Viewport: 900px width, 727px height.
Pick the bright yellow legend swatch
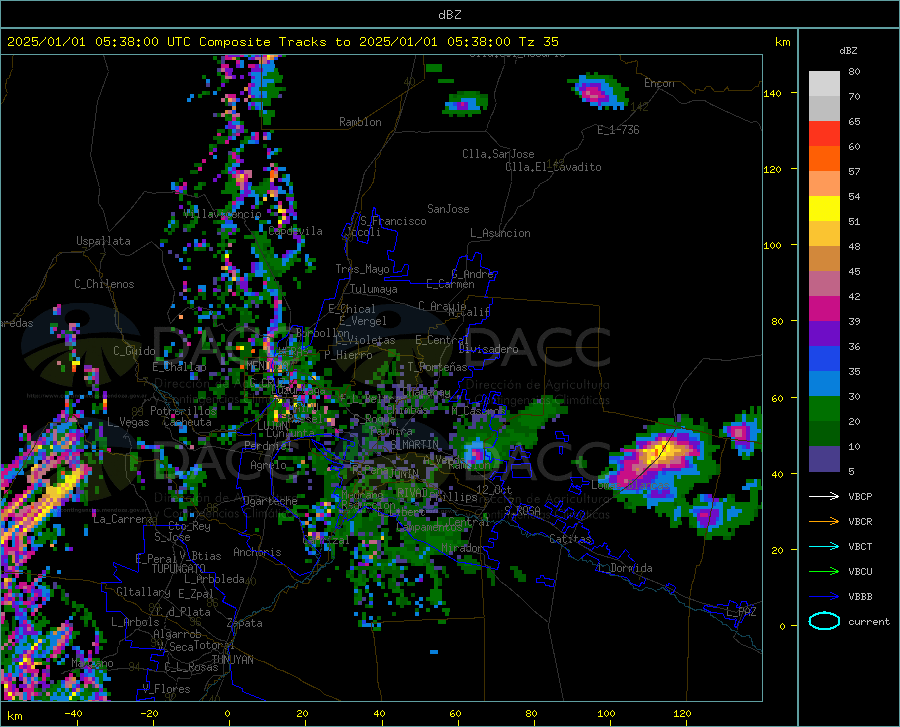pyautogui.click(x=824, y=209)
